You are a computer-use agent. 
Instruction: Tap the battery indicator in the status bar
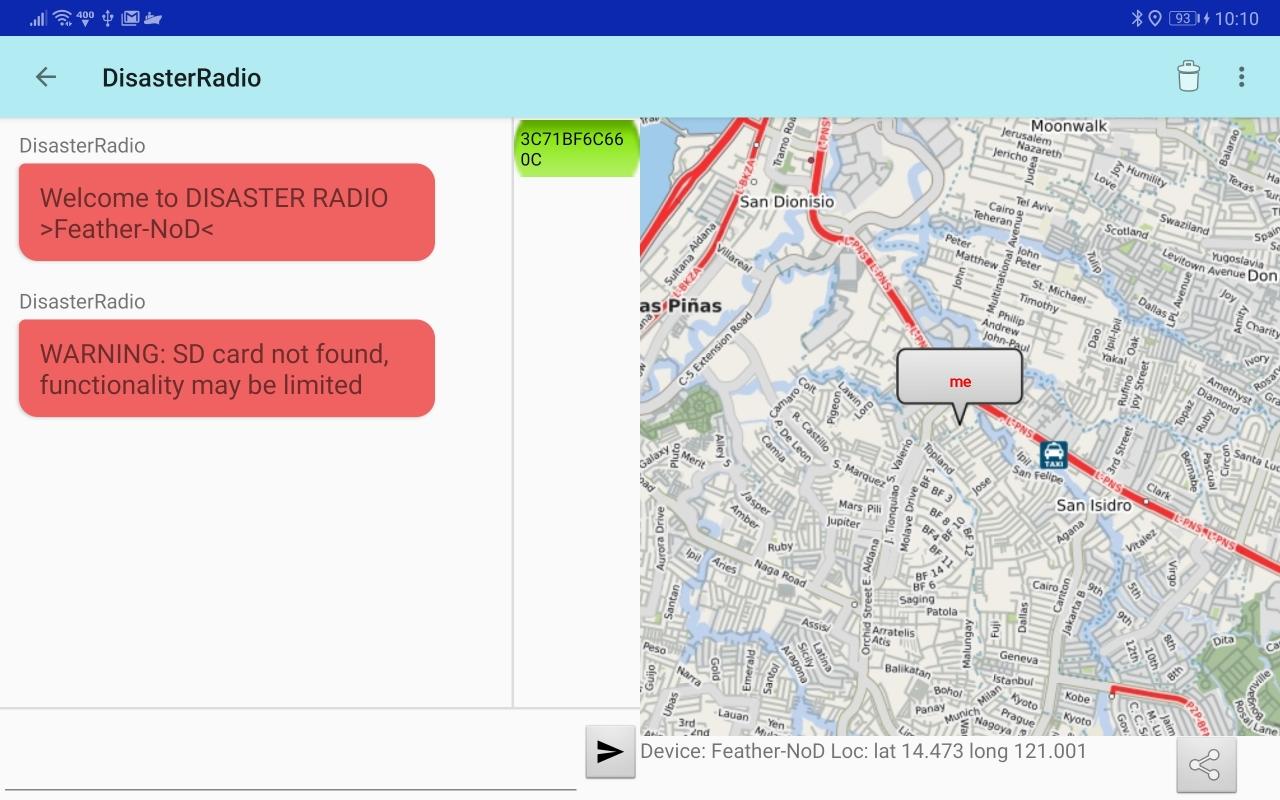coord(1183,18)
